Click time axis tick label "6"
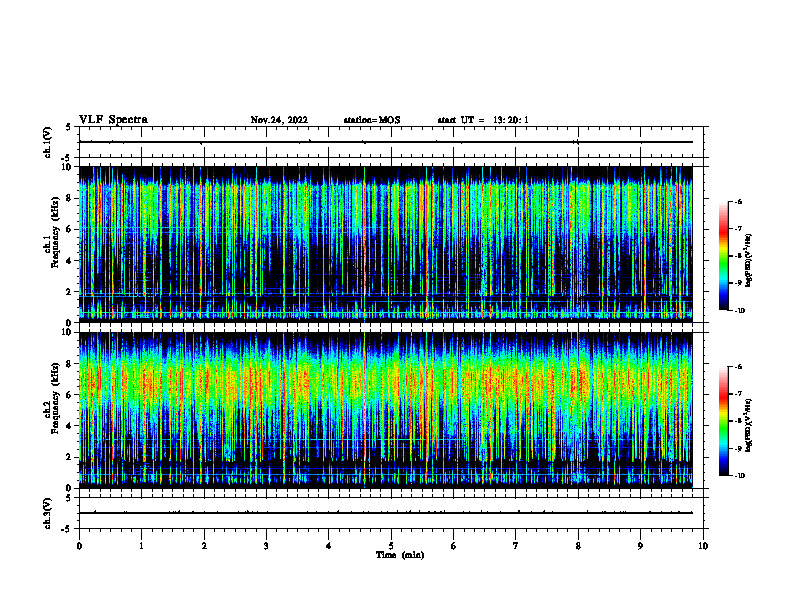The image size is (792, 612). (454, 546)
